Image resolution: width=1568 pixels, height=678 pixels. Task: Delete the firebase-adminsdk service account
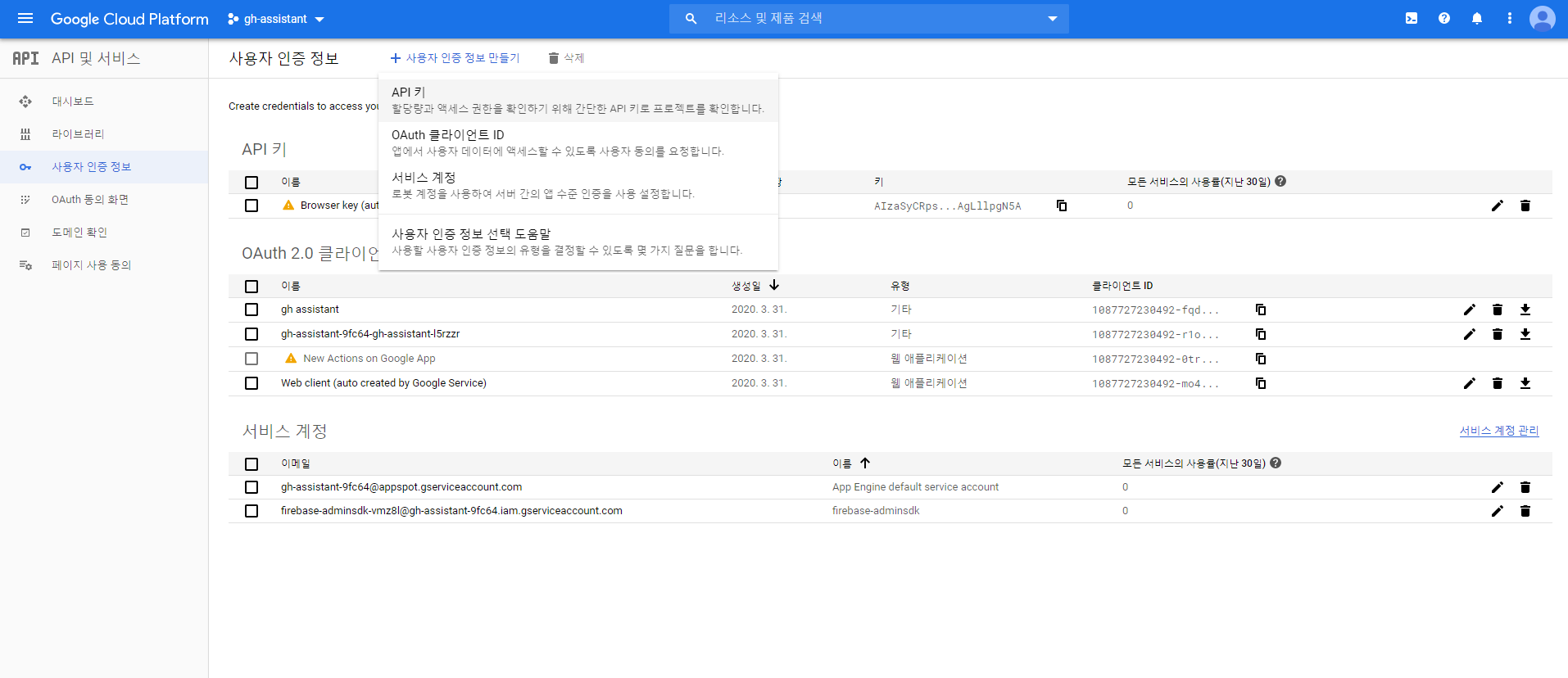click(x=1525, y=511)
